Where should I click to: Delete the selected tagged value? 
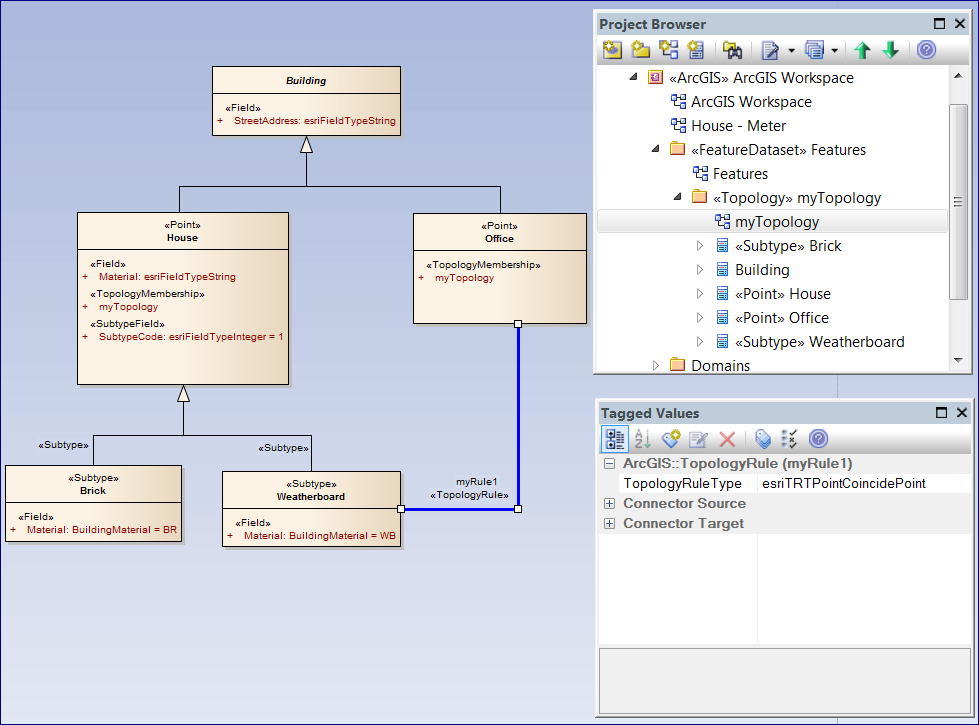(x=726, y=439)
